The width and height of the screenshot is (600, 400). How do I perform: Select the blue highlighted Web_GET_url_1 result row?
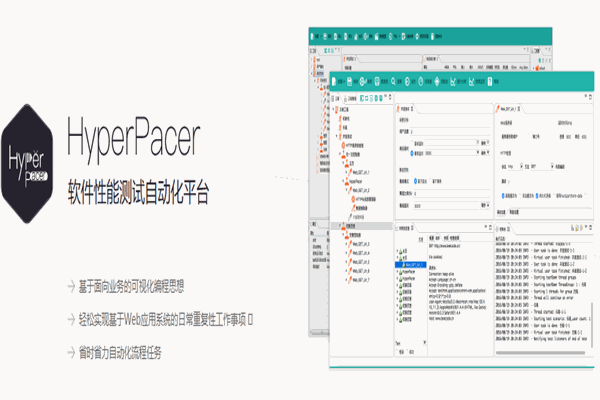[411, 264]
